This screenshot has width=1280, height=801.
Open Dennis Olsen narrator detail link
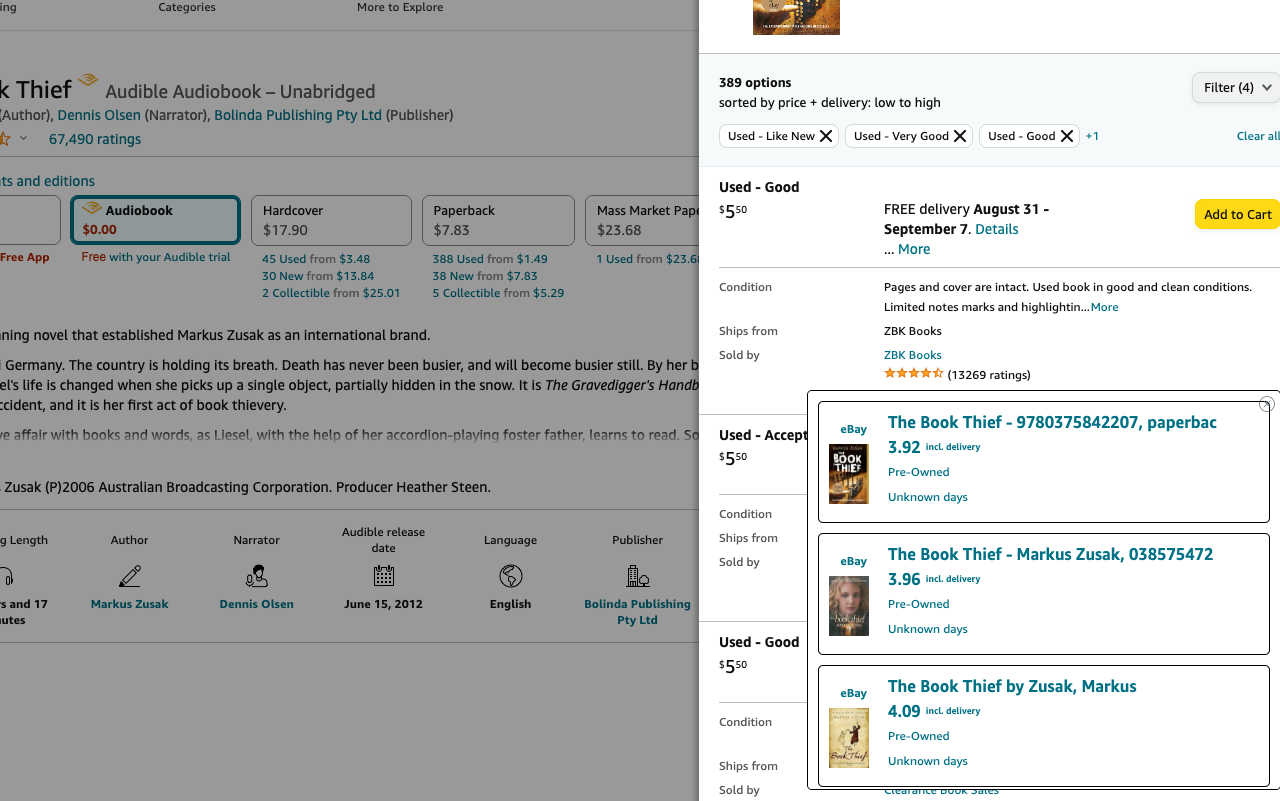click(257, 604)
